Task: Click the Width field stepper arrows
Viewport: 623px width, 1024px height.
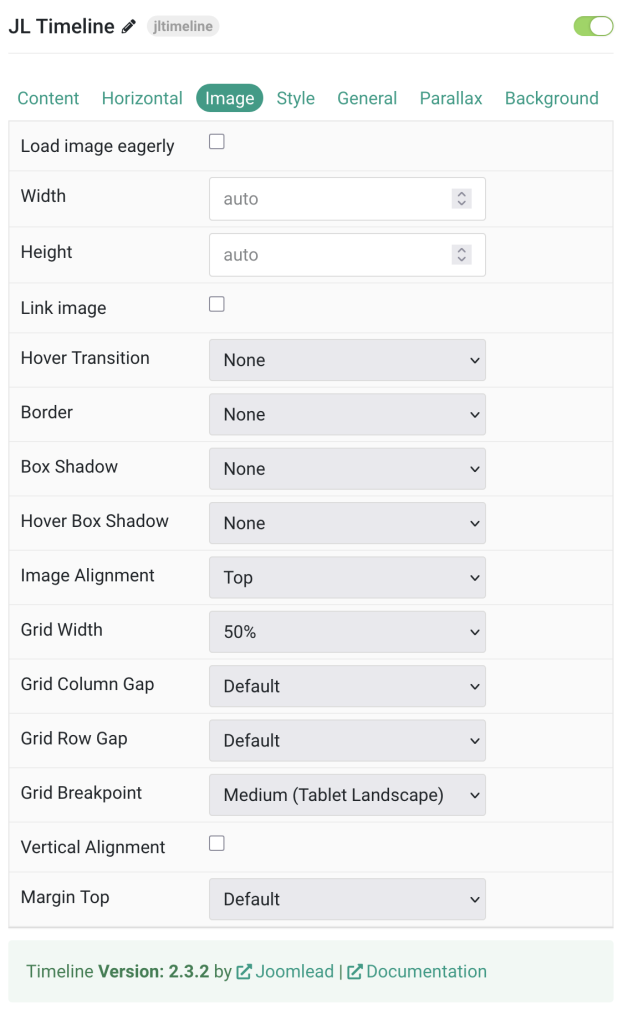Action: click(461, 199)
